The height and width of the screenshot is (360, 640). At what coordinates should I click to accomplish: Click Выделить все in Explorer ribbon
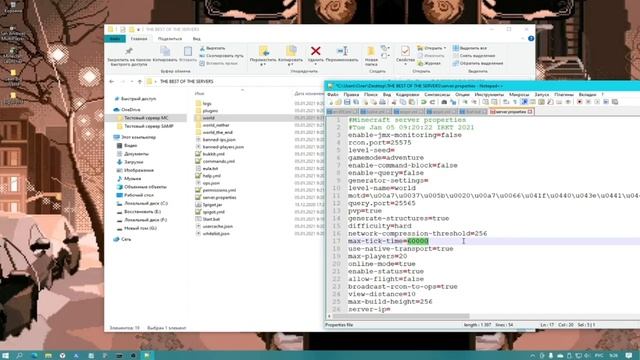coord(470,48)
